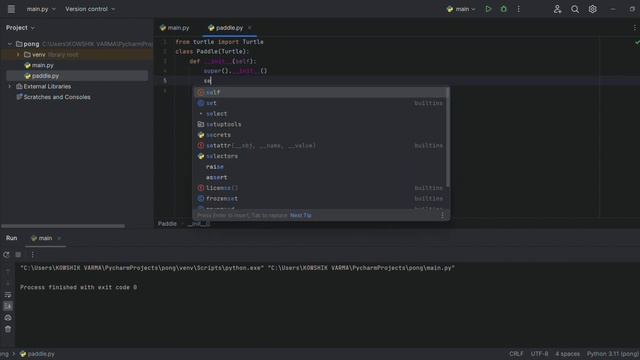Rerun main with the Run panel rerun icon
Screen dimensions: 640x360
click(6, 254)
